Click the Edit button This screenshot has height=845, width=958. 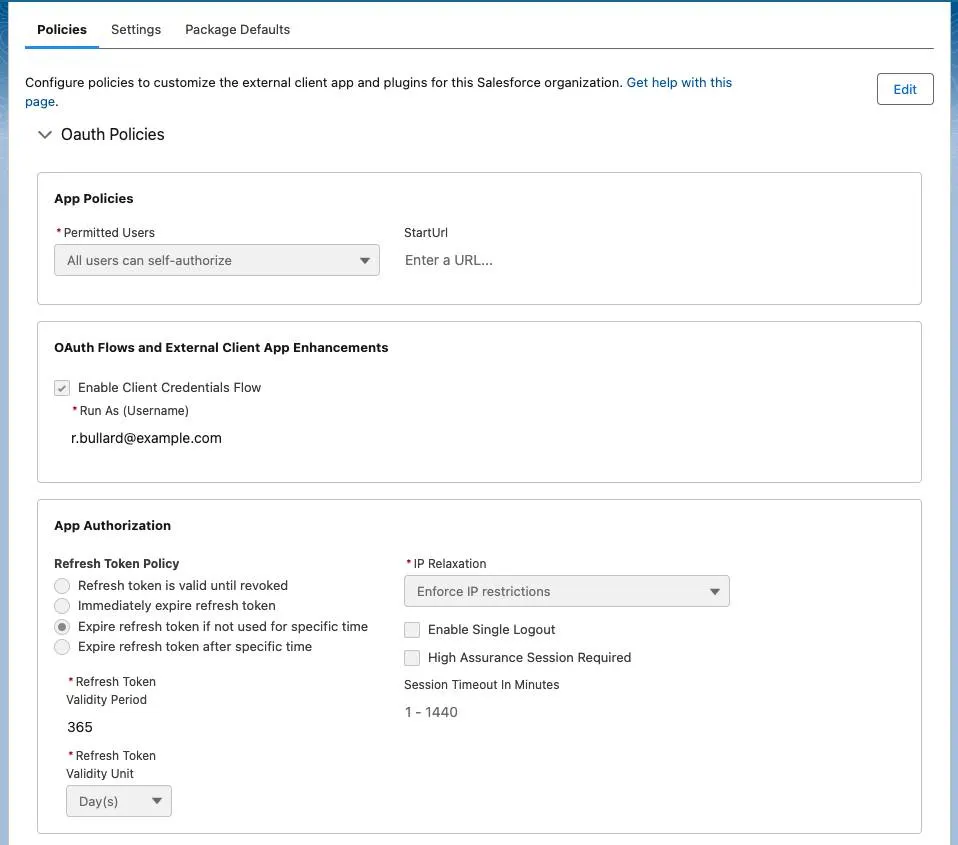pos(905,89)
